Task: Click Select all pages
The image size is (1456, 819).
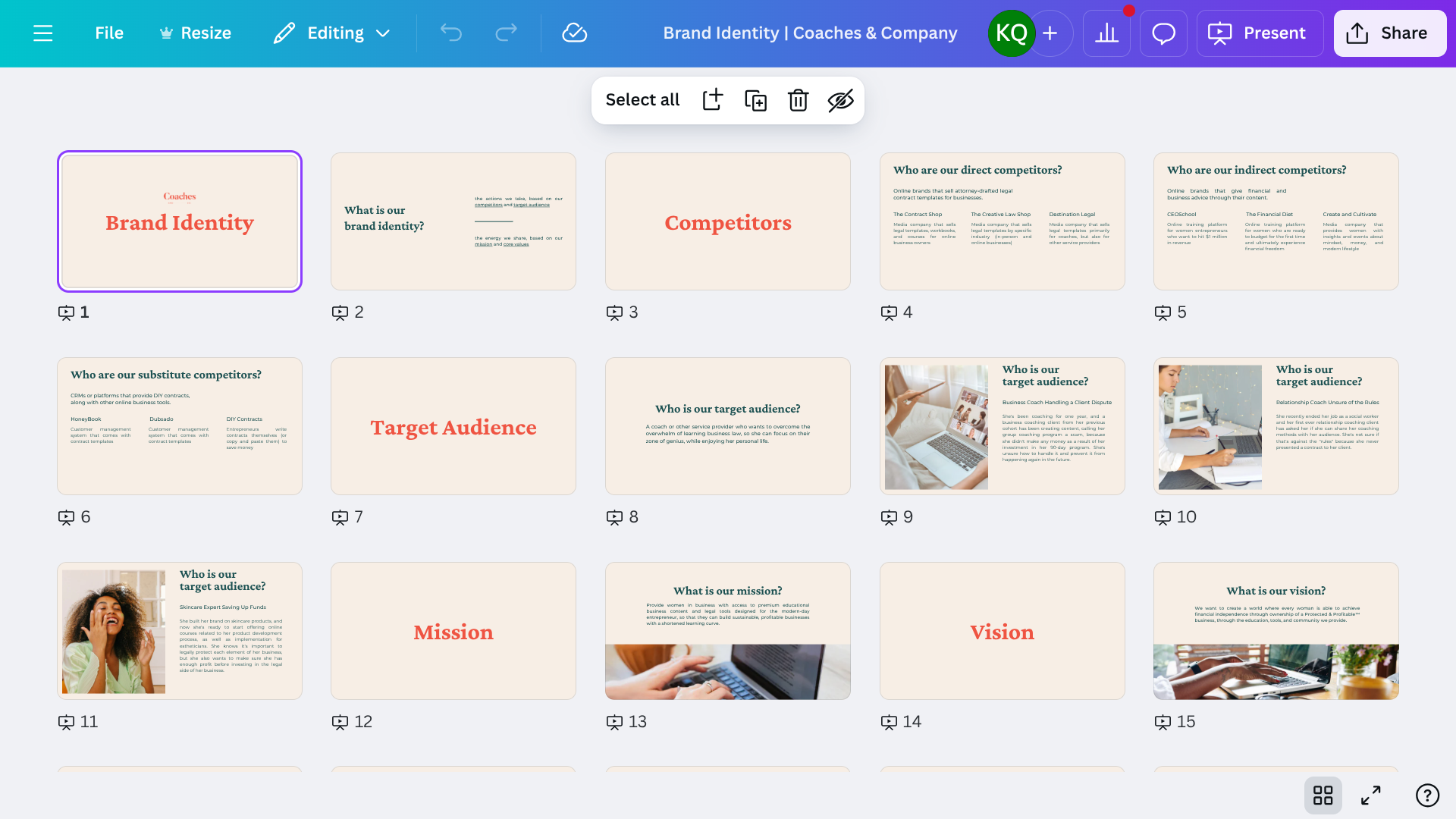Action: [642, 100]
